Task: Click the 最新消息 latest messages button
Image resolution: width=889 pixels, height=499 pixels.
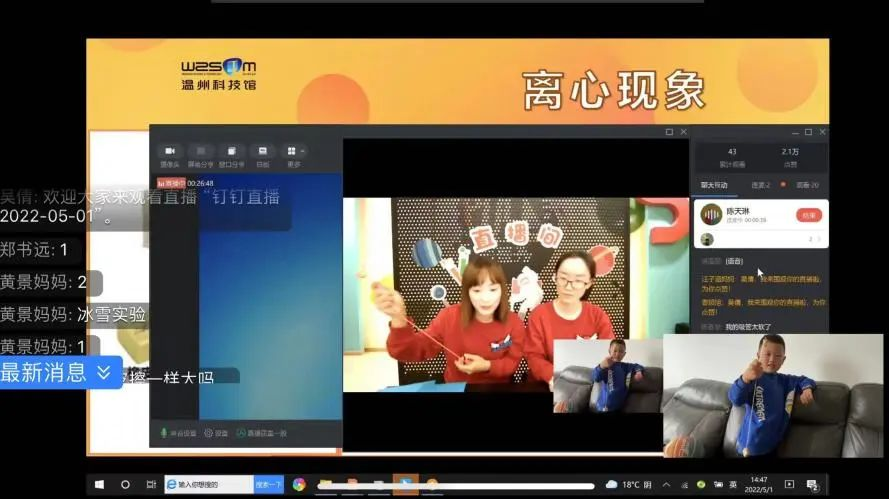Action: 61,373
